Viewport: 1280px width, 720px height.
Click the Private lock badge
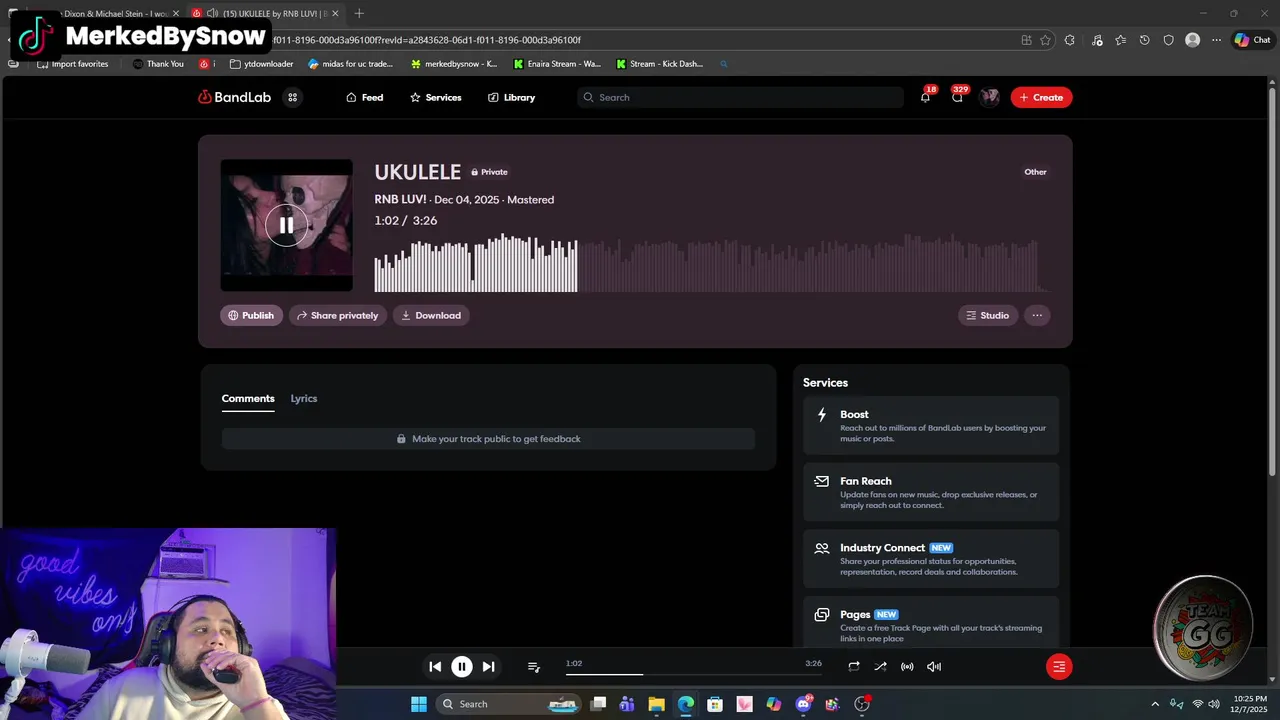(489, 172)
